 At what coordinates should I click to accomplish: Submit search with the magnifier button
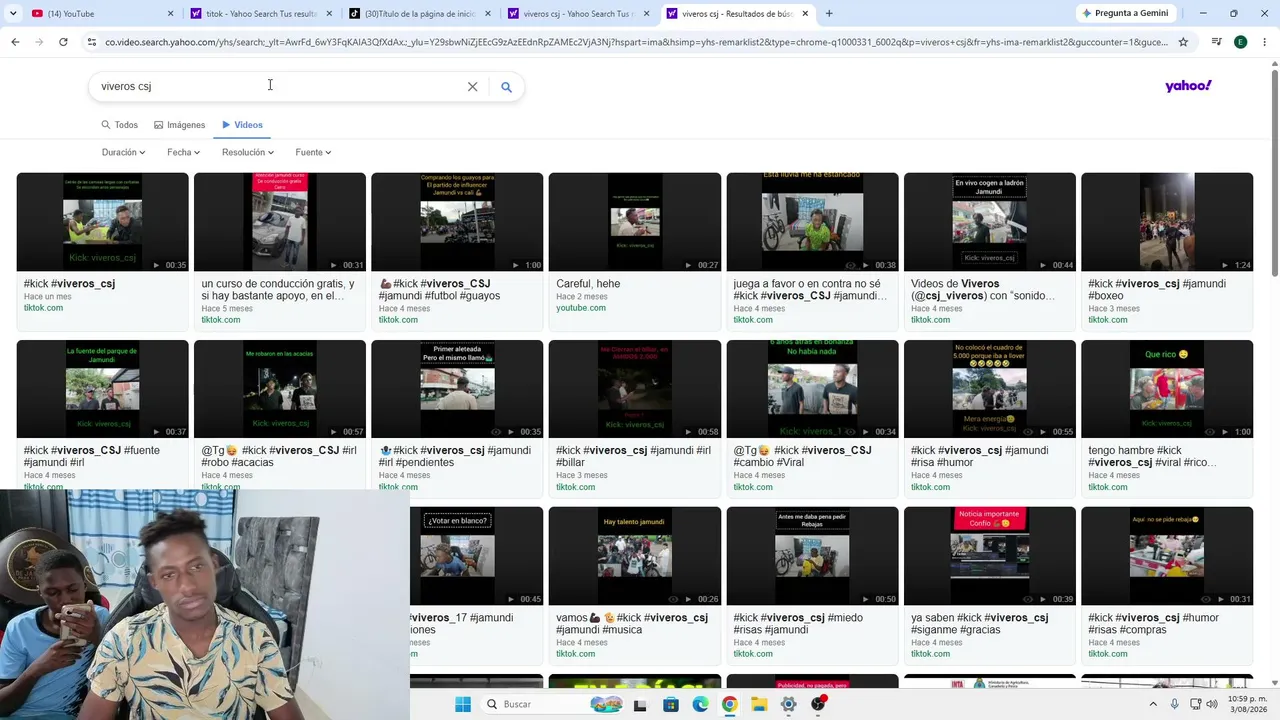click(506, 87)
